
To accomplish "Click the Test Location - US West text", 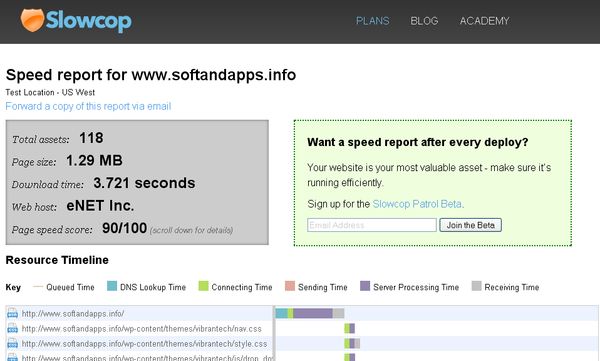I will tap(50, 92).
